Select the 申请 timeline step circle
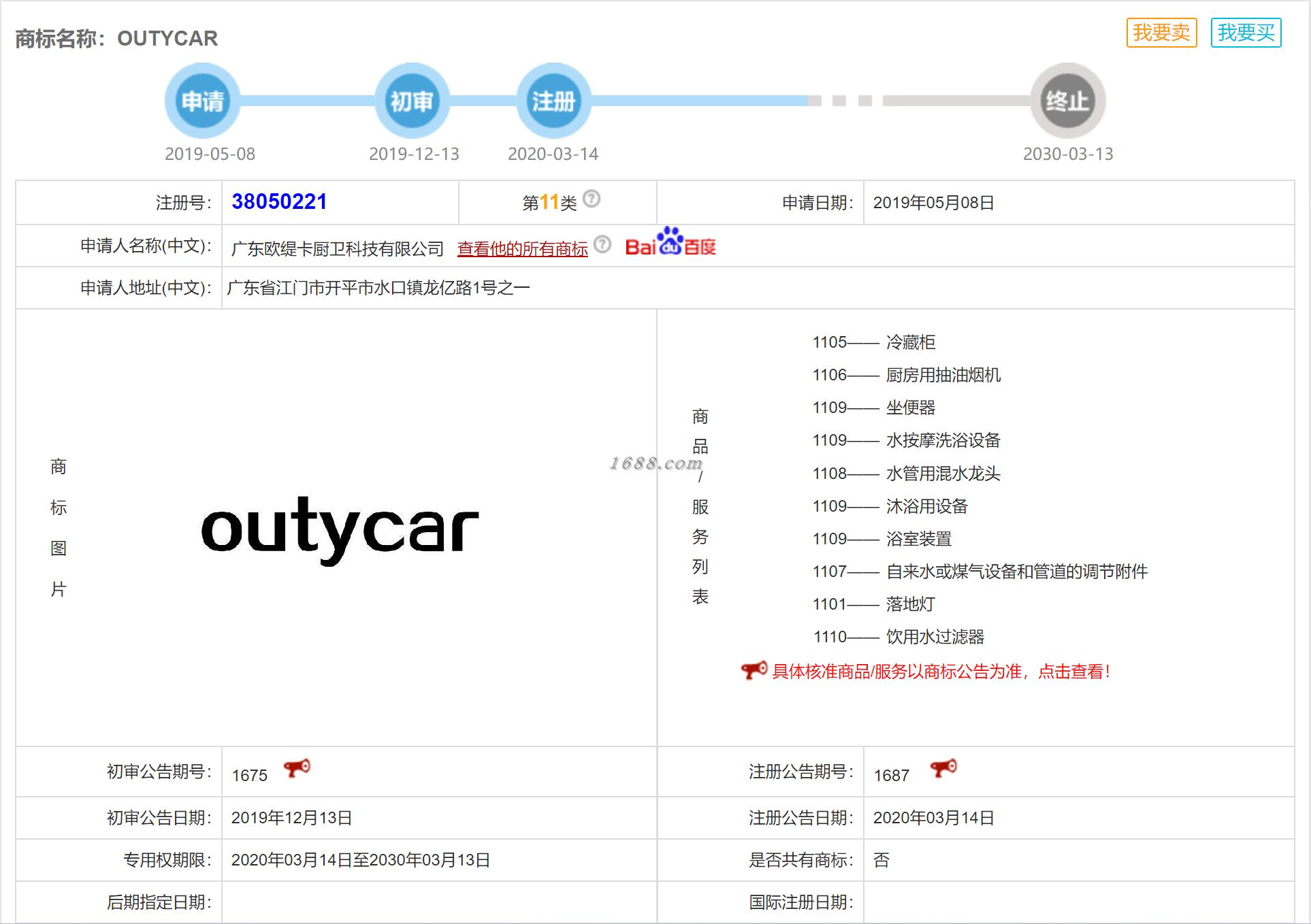Screen dimensions: 1311x924 202,101
